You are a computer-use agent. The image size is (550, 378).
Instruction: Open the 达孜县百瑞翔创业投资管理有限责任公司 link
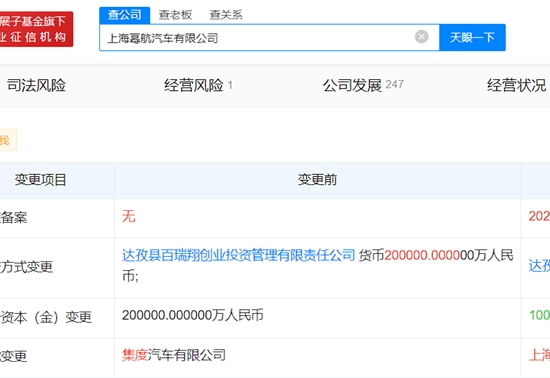pos(239,255)
